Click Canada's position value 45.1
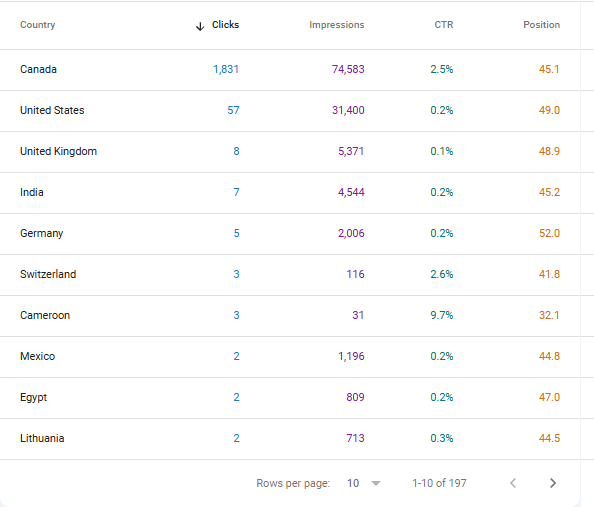This screenshot has width=594, height=507. click(x=549, y=69)
